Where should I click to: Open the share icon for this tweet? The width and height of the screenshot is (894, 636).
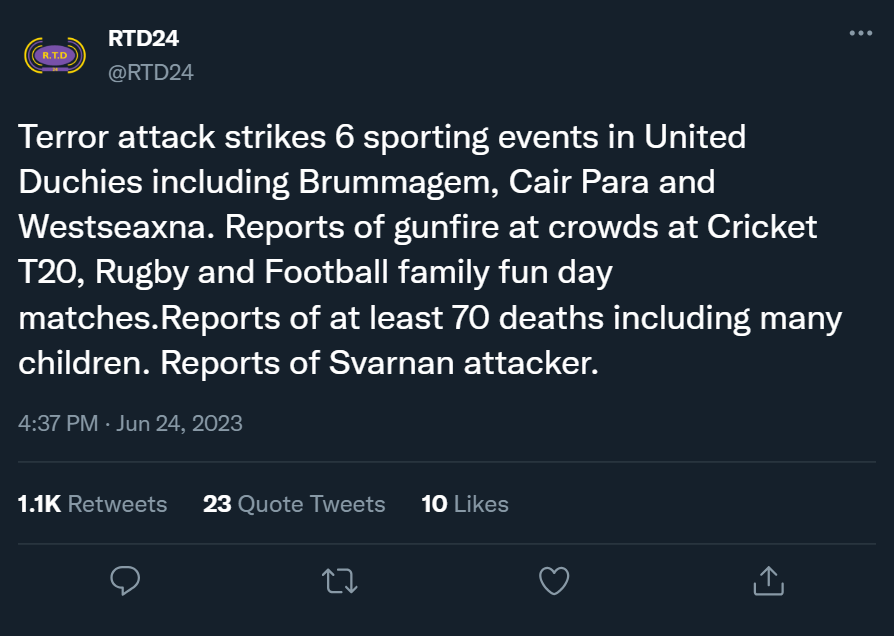[767, 580]
